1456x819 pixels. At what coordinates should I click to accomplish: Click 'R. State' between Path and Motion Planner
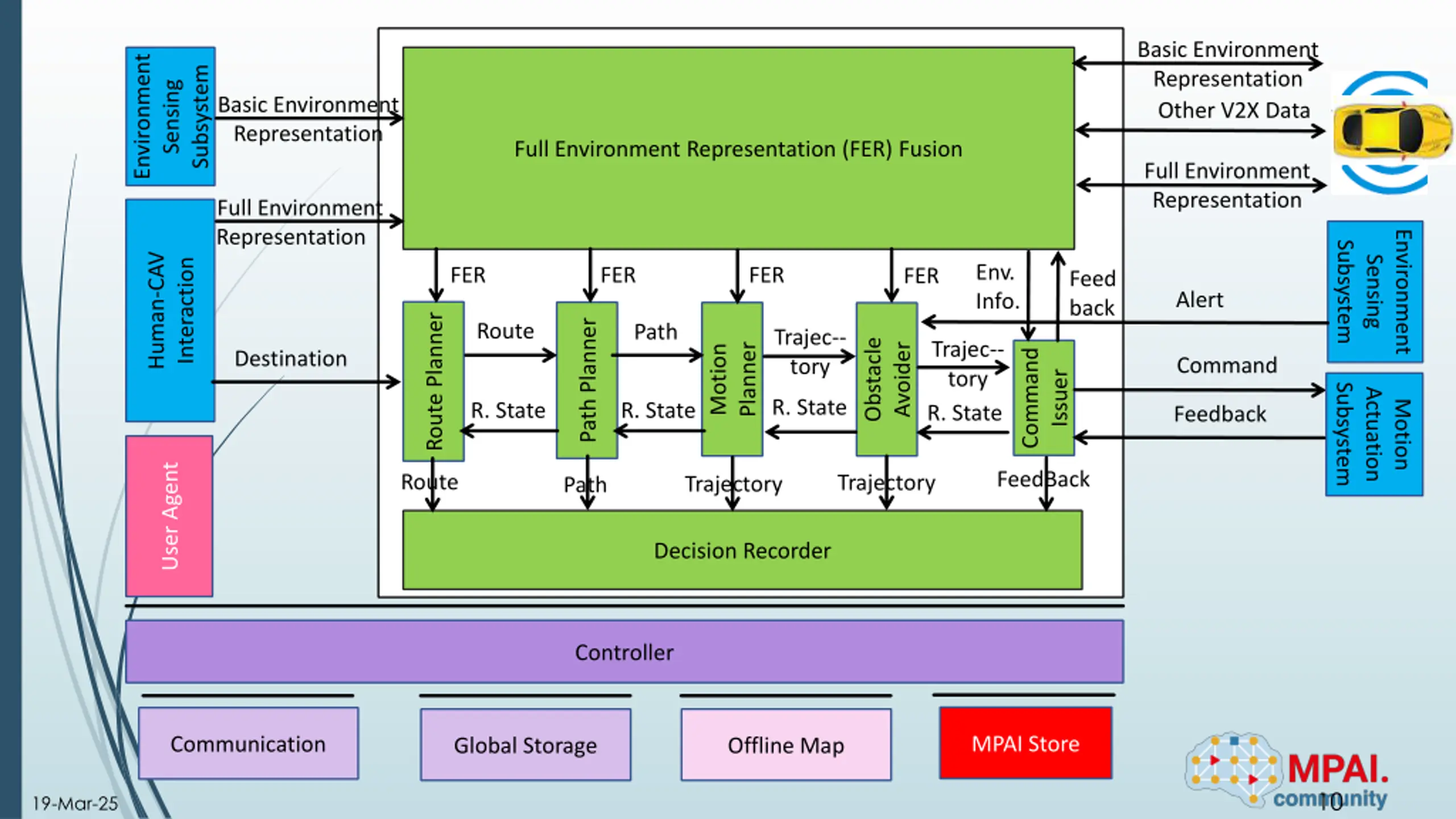(658, 410)
